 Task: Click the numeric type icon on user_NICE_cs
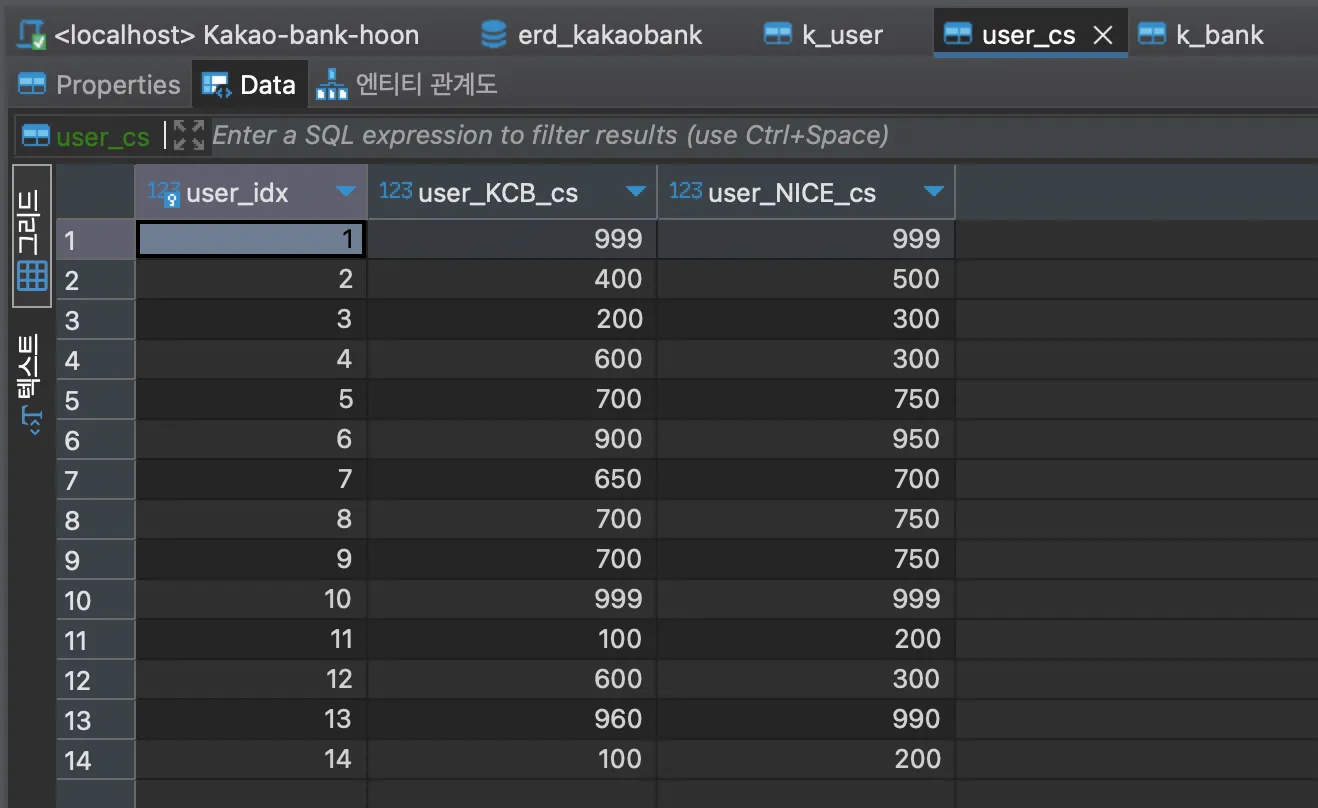[686, 191]
